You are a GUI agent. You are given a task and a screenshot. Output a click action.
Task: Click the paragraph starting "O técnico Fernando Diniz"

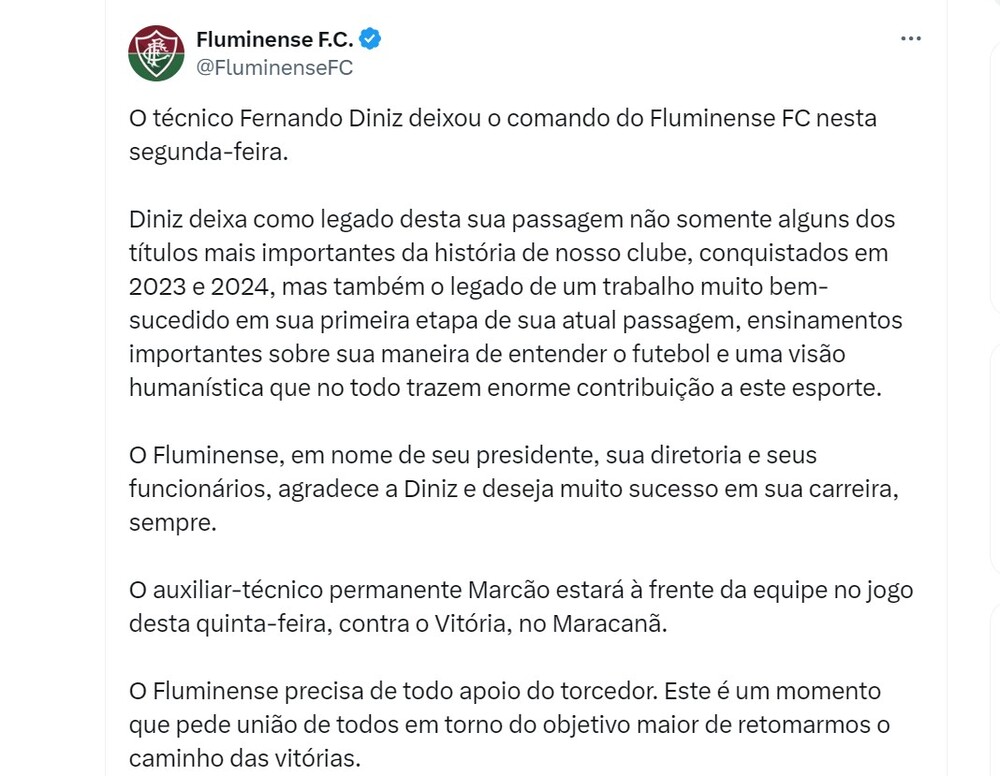point(500,134)
